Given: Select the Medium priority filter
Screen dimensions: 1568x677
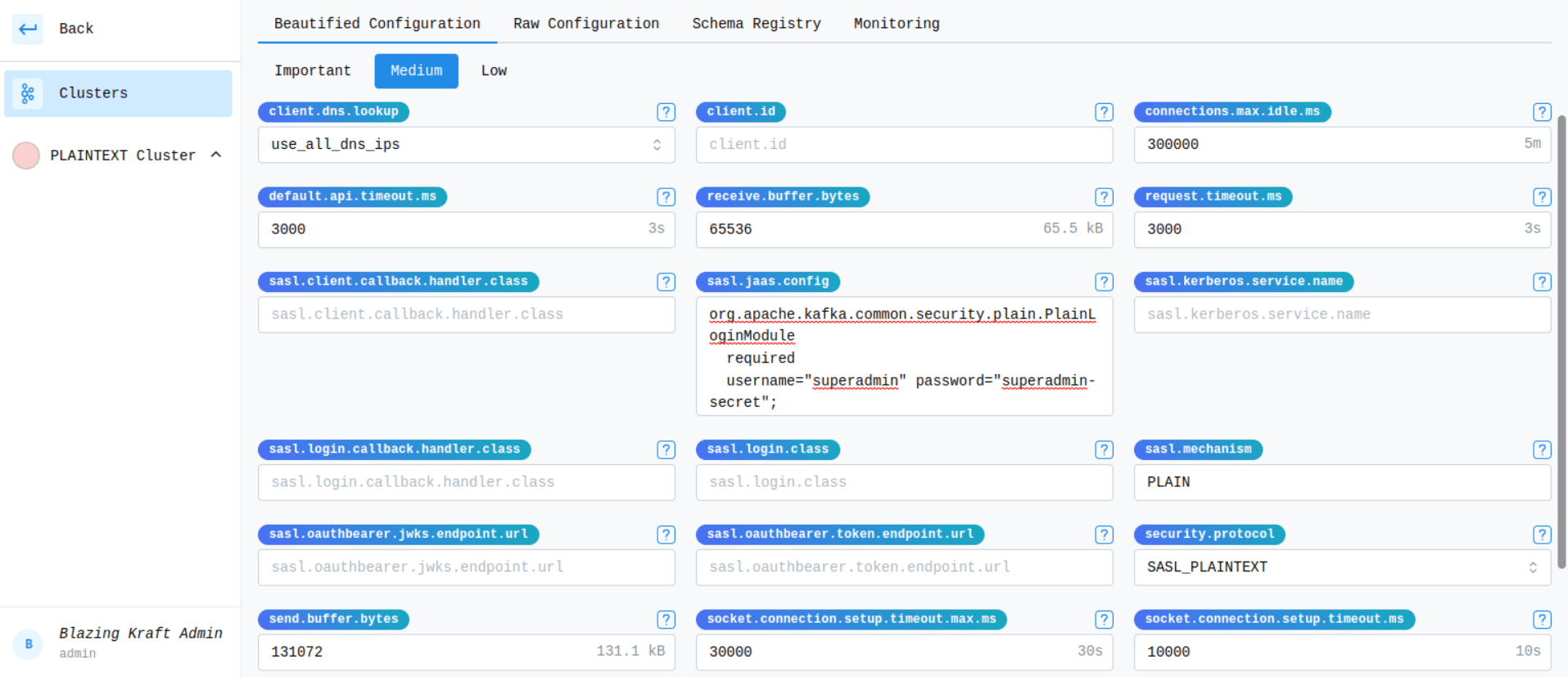Looking at the screenshot, I should [x=416, y=71].
